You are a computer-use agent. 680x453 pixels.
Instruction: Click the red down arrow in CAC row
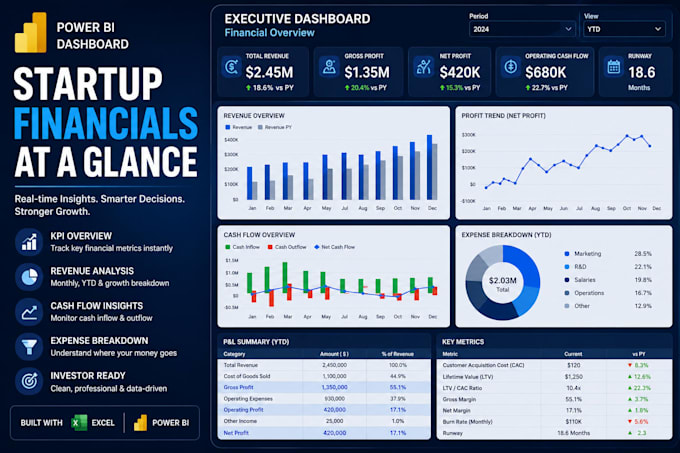click(630, 365)
